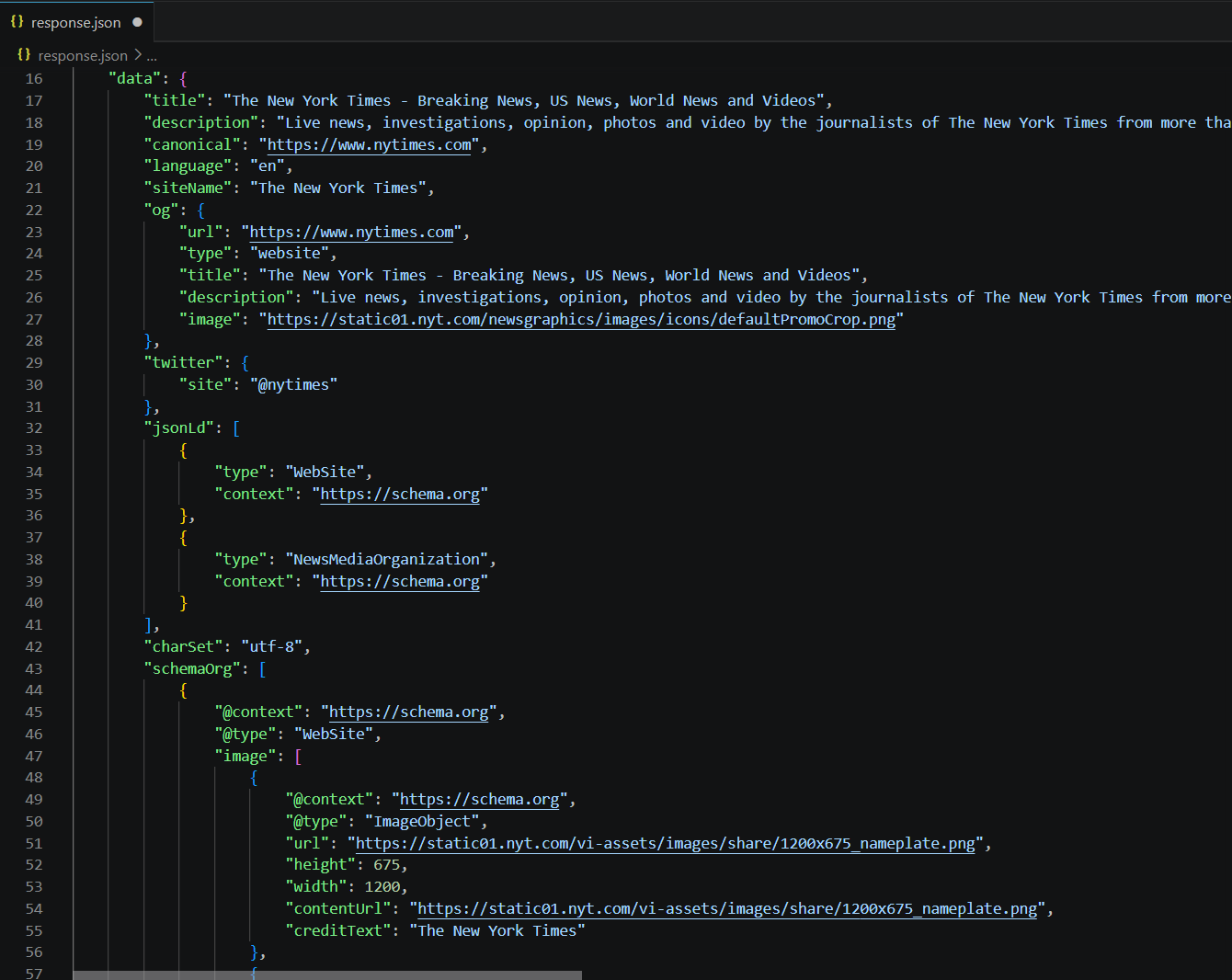Open the contentUrl nameplate.png link on line 54

click(728, 908)
